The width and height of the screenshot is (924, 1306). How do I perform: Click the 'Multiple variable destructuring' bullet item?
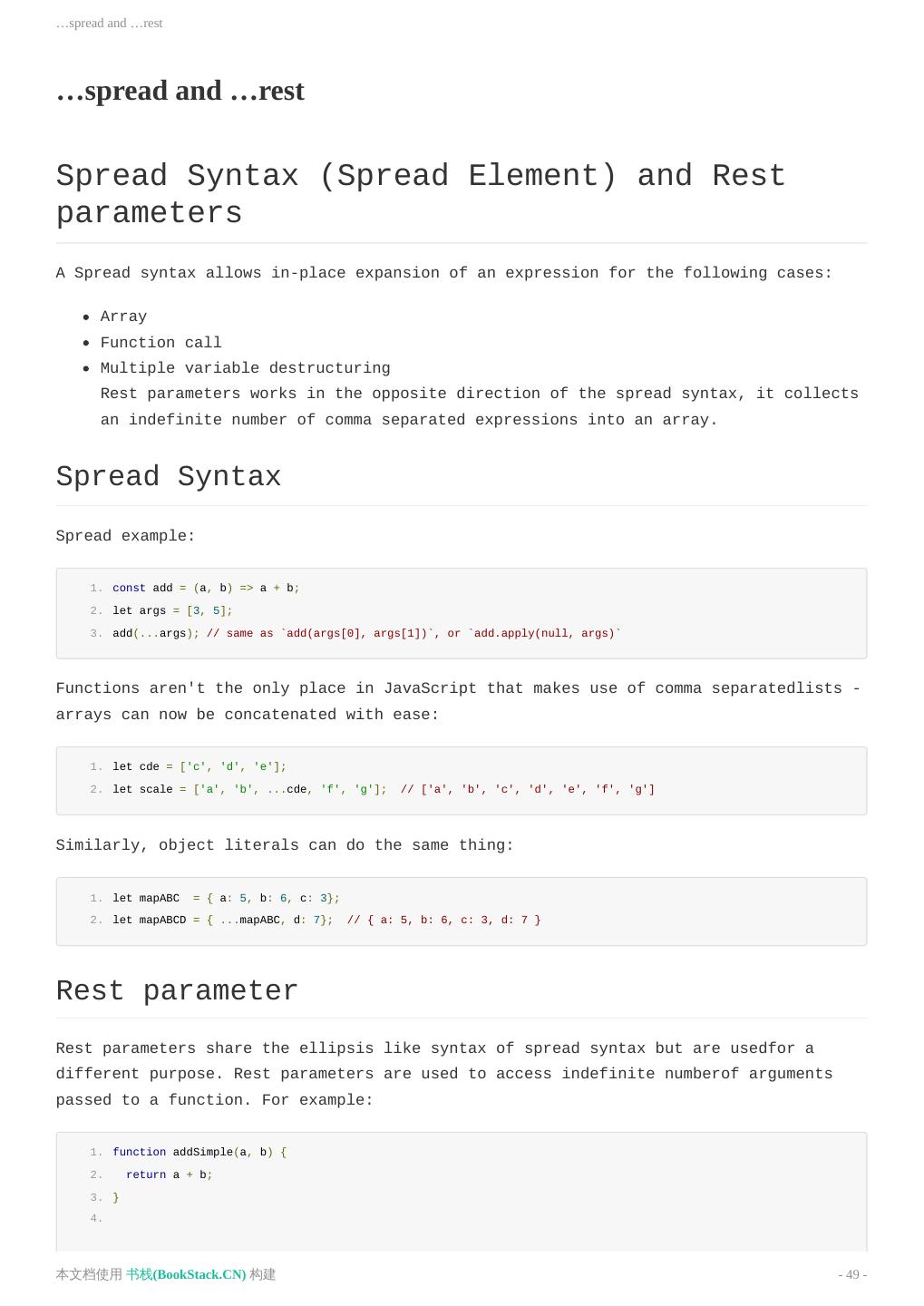click(245, 368)
